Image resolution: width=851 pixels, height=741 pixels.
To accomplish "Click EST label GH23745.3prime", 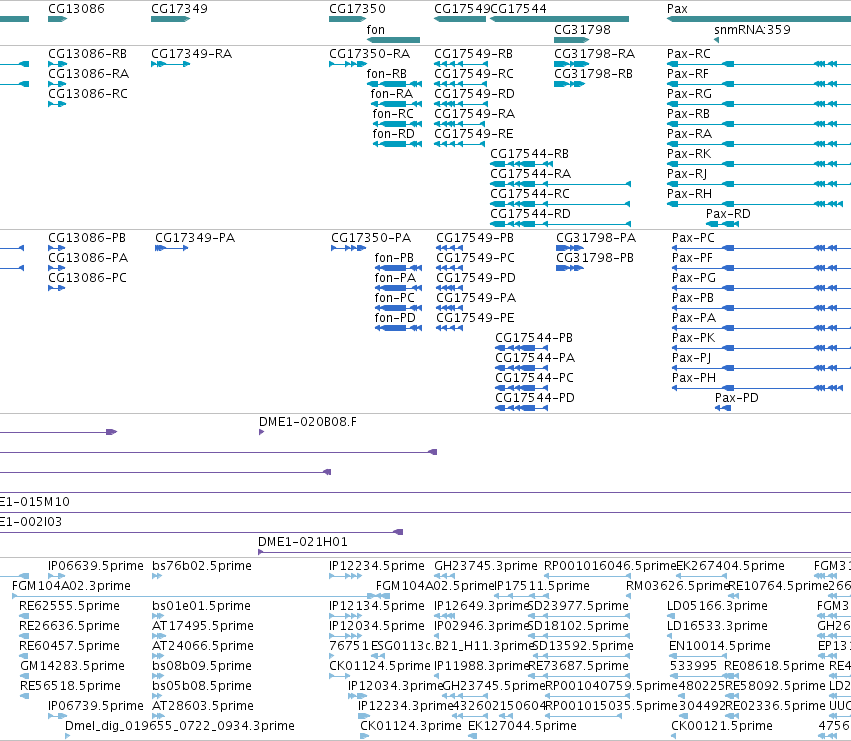I will [x=486, y=566].
